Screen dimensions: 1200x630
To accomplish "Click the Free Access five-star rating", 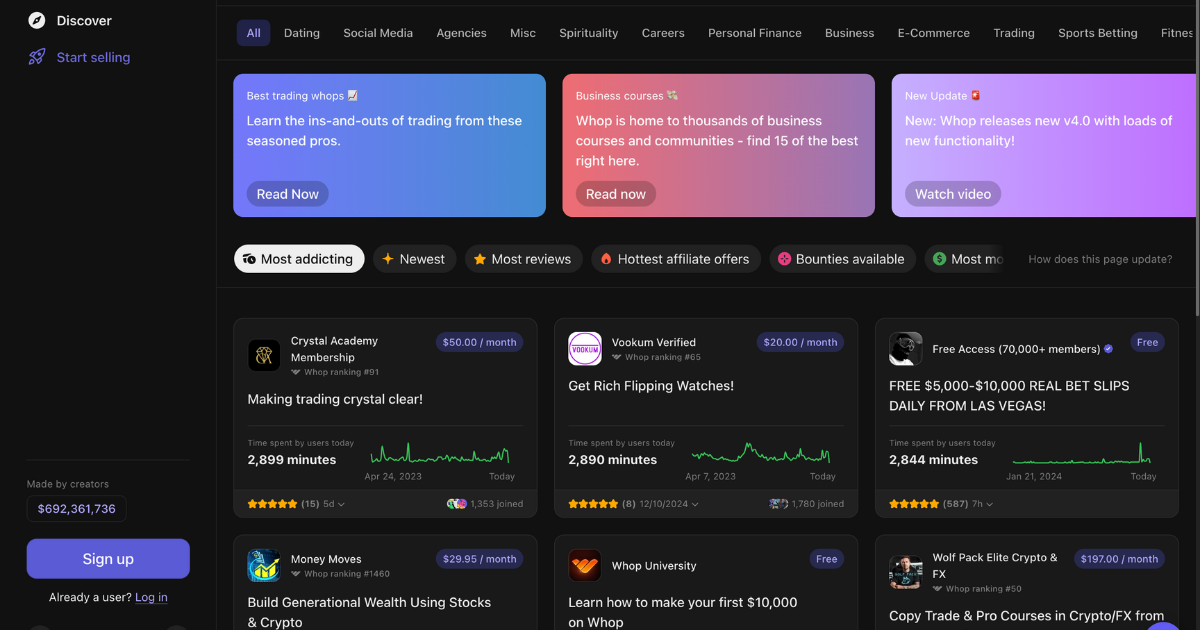I will (914, 504).
